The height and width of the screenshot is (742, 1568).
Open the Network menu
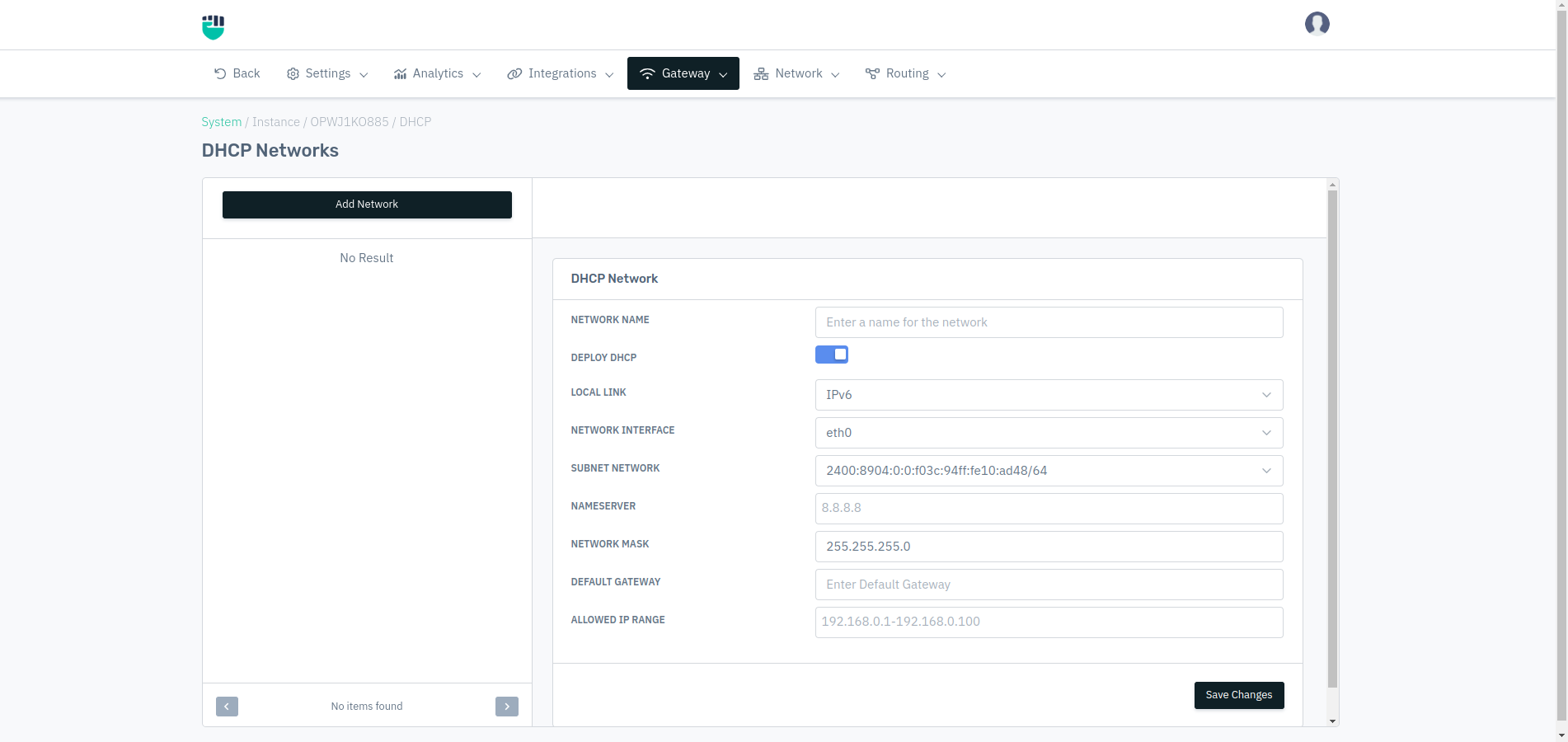pos(796,73)
